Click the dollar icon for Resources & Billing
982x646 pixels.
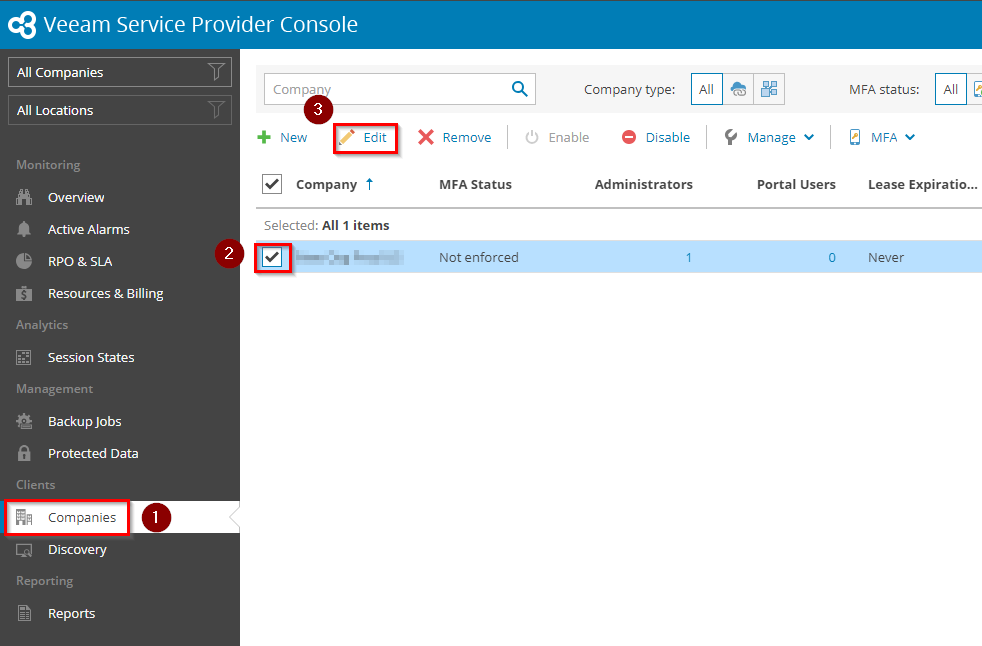(x=24, y=293)
